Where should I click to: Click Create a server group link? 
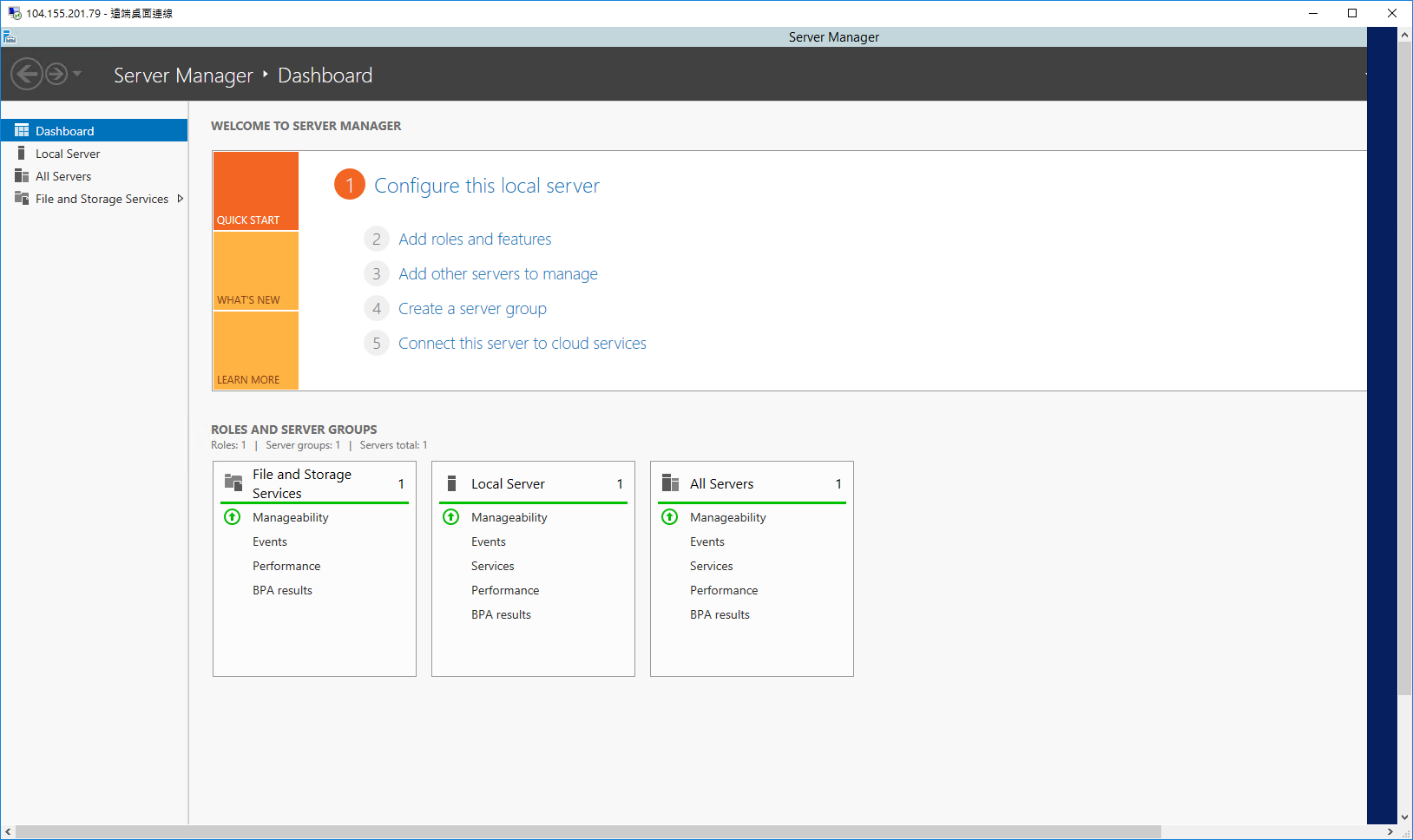[x=472, y=308]
